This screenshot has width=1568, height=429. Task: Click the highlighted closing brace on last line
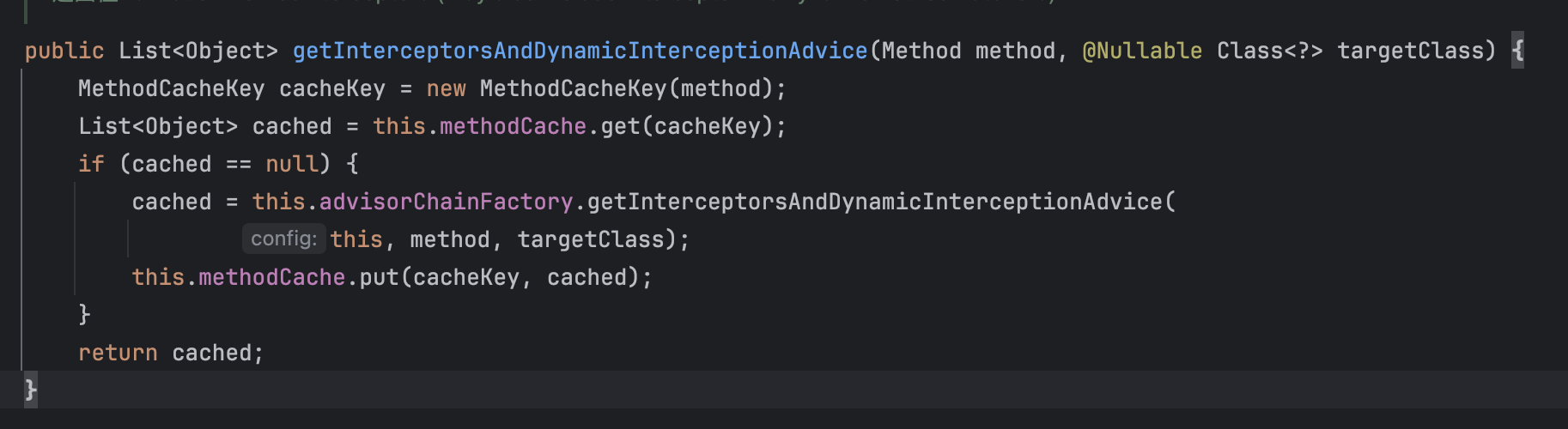click(31, 390)
